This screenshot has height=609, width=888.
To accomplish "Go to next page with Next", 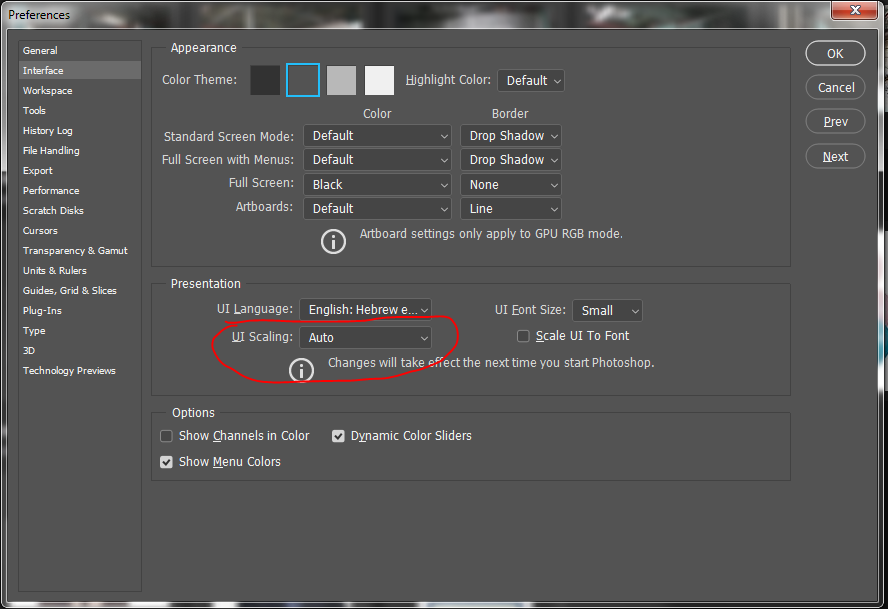I will click(x=835, y=156).
